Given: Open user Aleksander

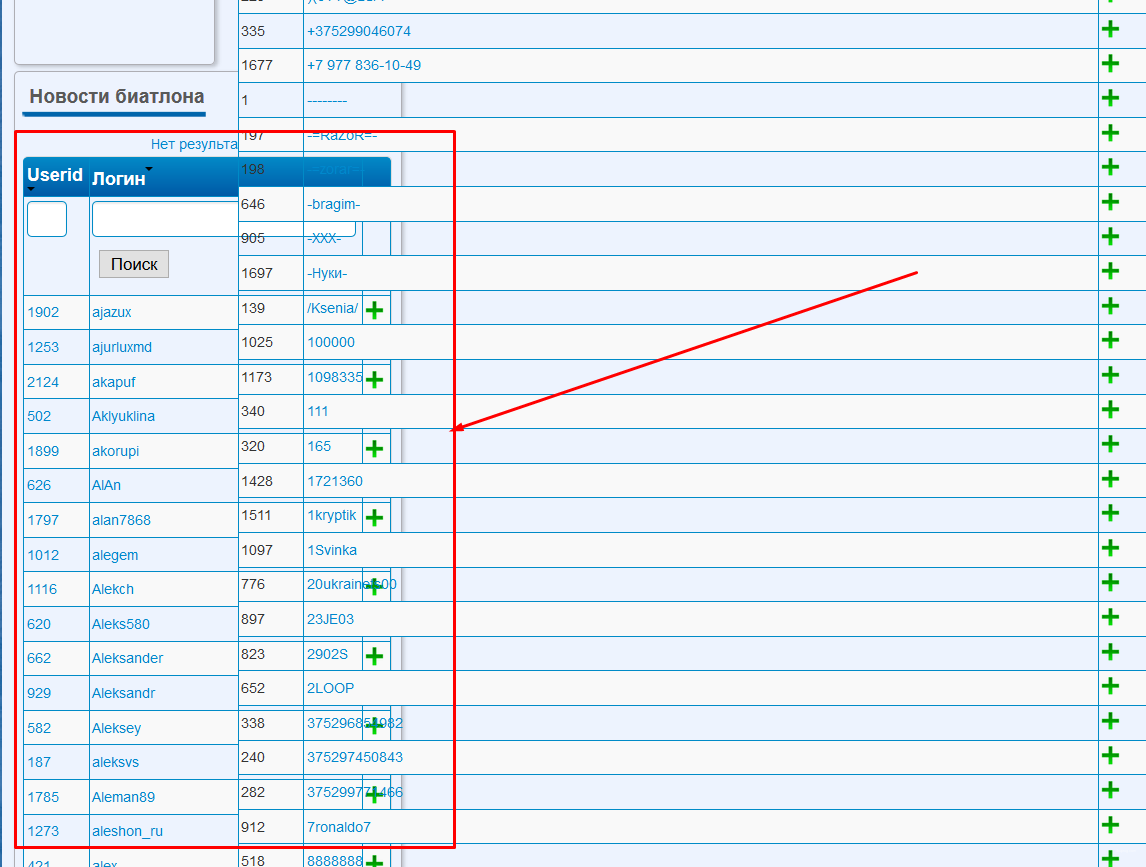Looking at the screenshot, I should click(128, 658).
